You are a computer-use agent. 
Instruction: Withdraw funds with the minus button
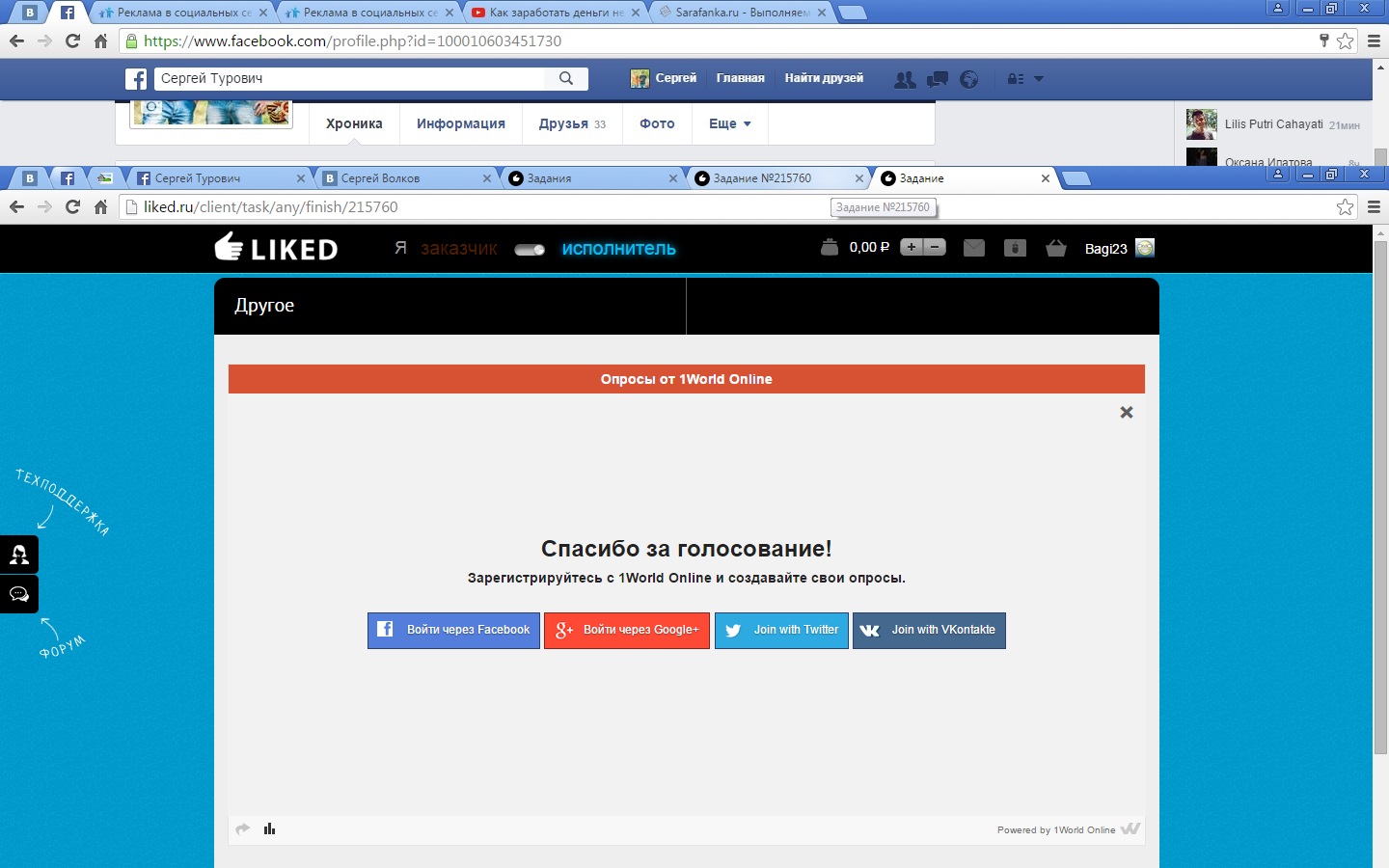click(935, 247)
